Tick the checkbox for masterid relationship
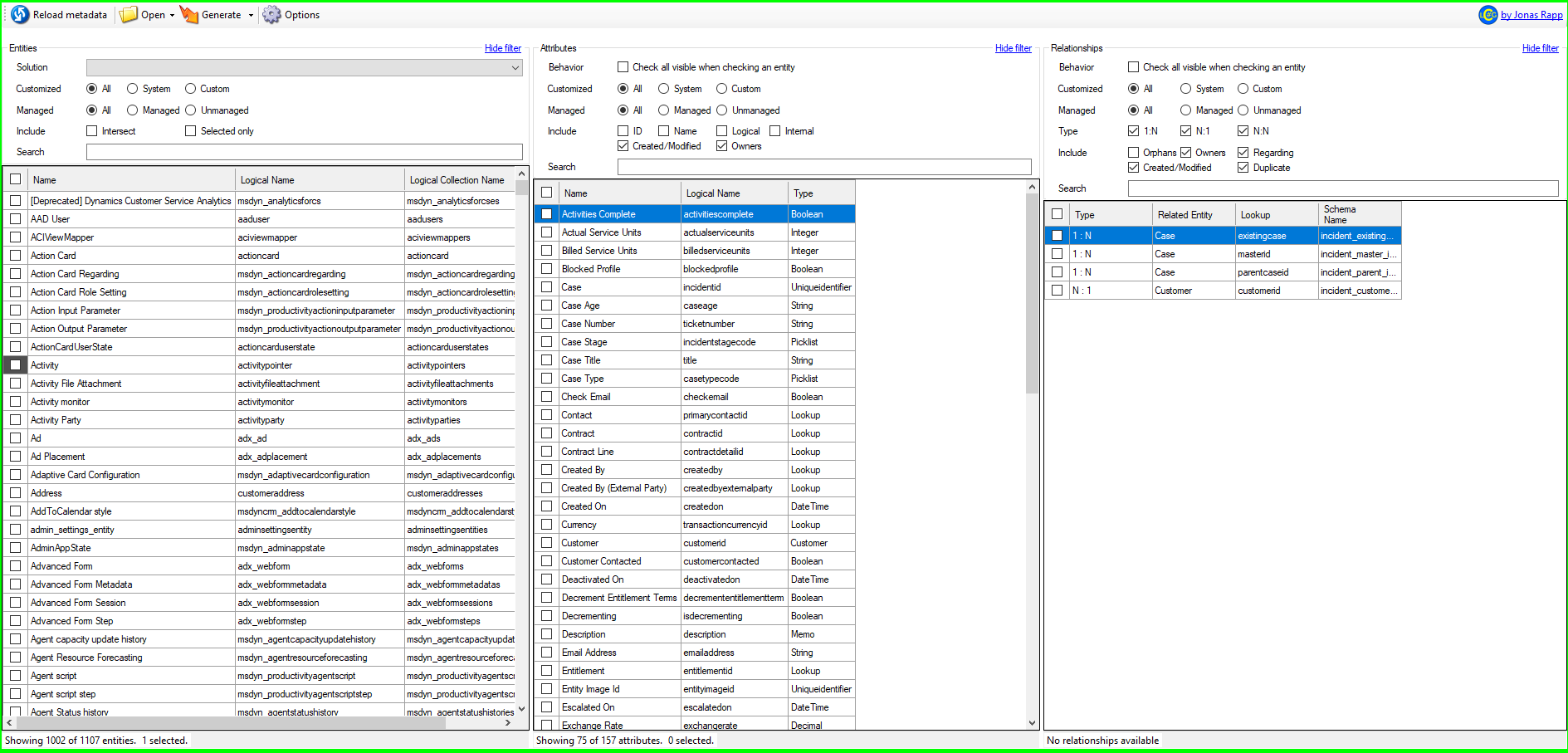Viewport: 1568px width, 753px height. pos(1058,254)
